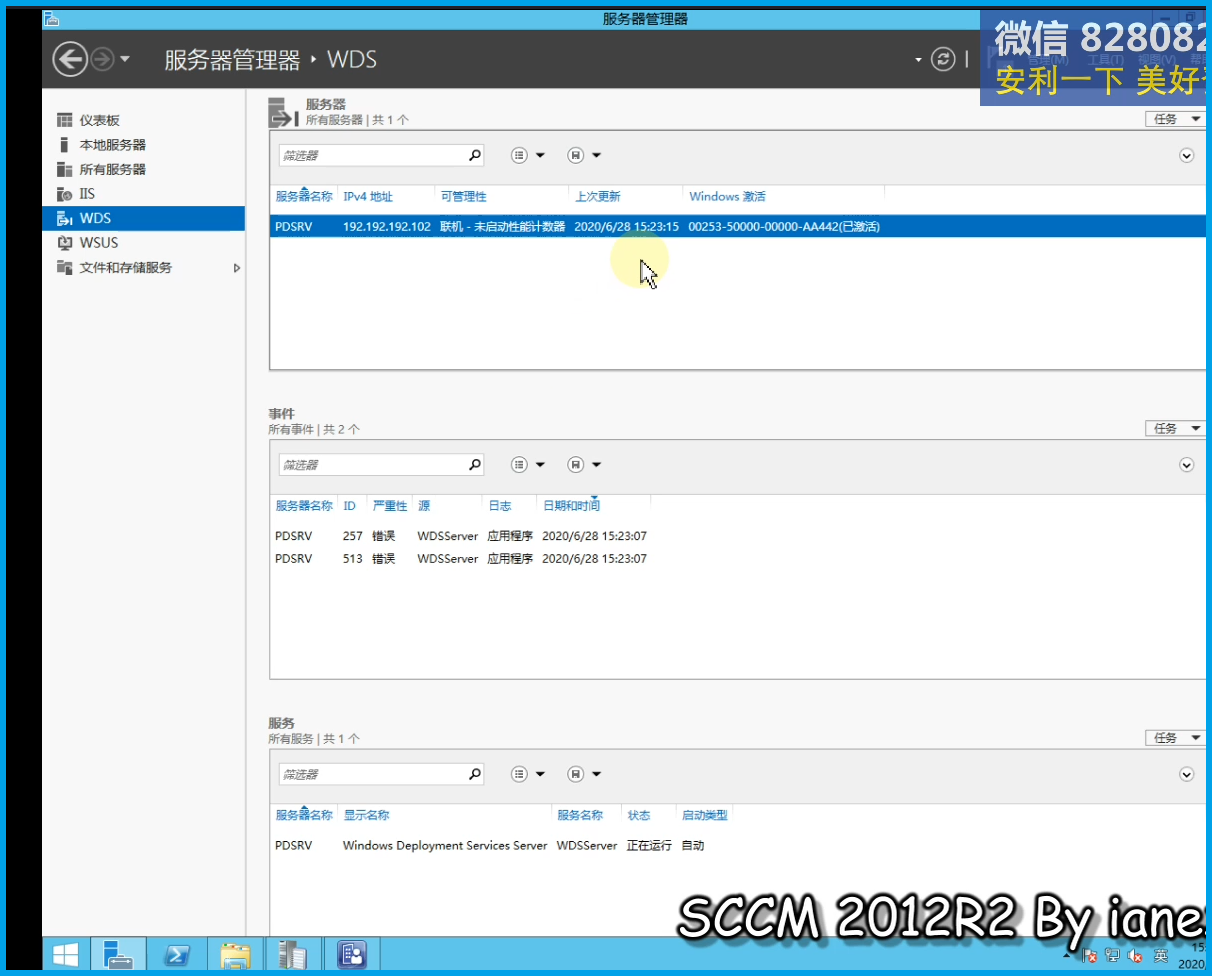Open the 任务 dropdown for 服务 section

point(1175,738)
